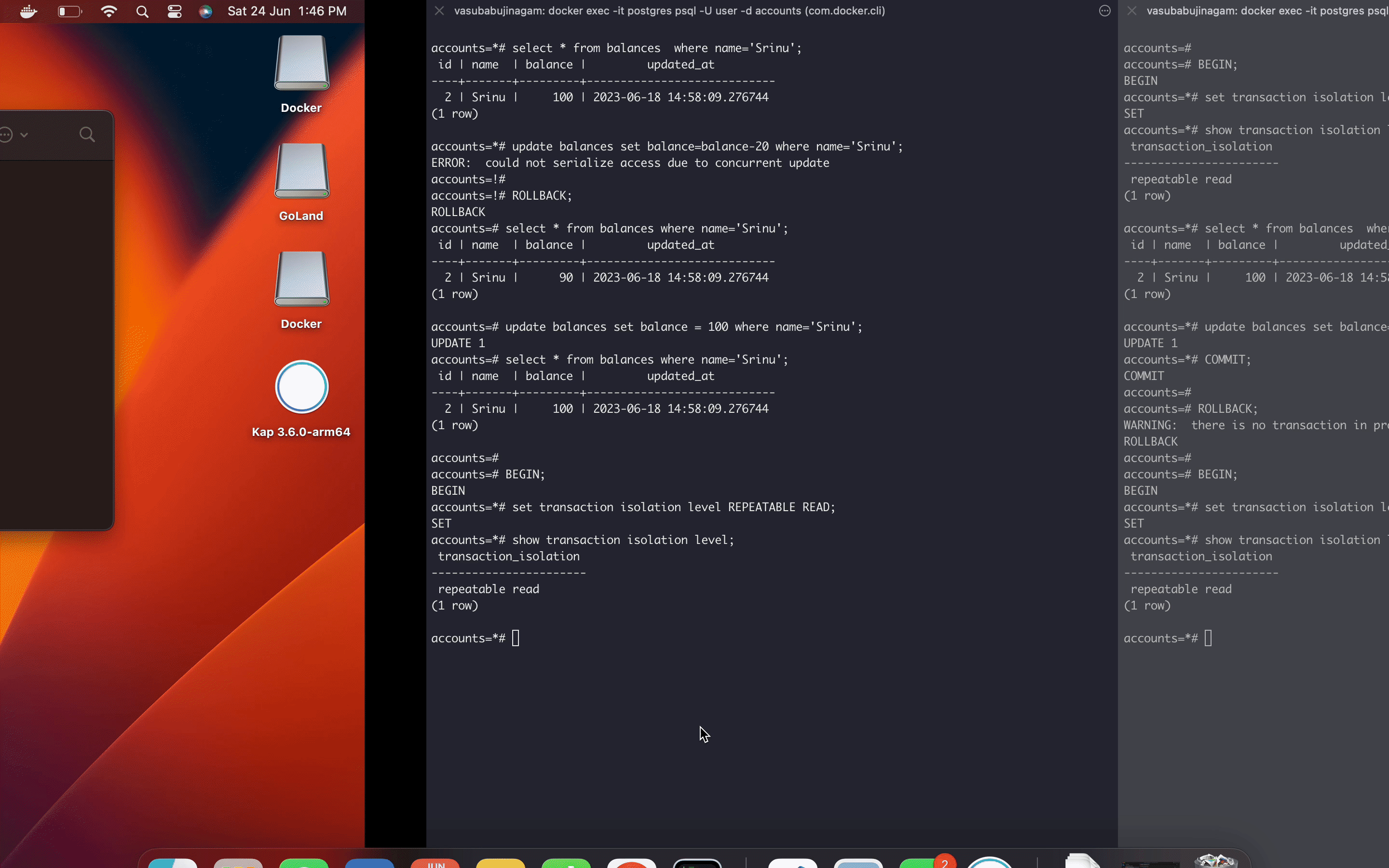Screen dimensions: 1389x868
Task: Open the Docker whale menu bar icon
Action: (x=29, y=11)
